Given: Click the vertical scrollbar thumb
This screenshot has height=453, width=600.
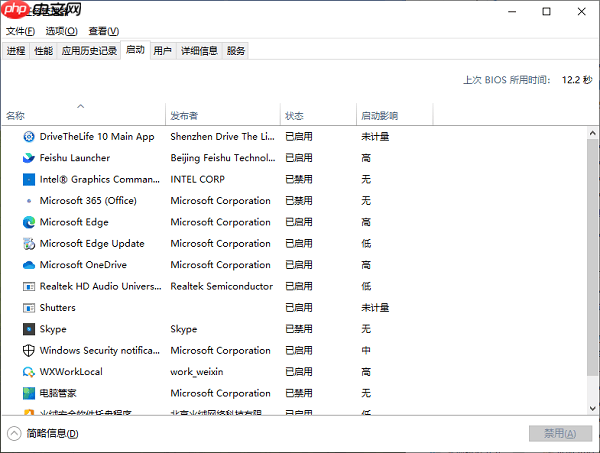Looking at the screenshot, I should click(x=592, y=257).
